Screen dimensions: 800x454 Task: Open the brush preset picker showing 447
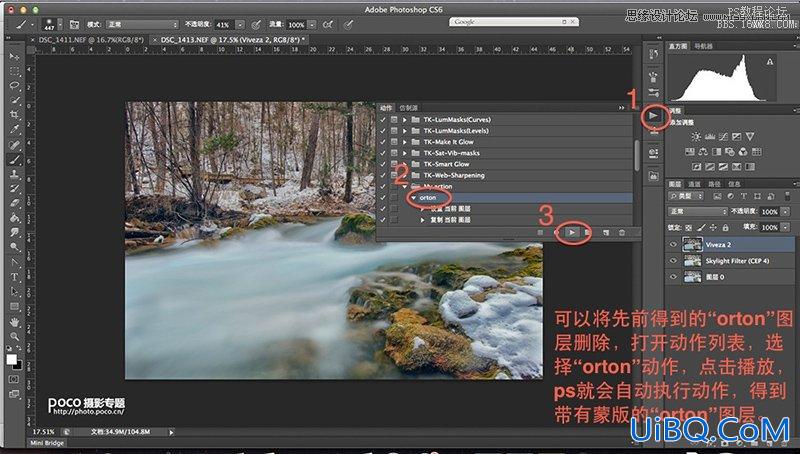(53, 24)
